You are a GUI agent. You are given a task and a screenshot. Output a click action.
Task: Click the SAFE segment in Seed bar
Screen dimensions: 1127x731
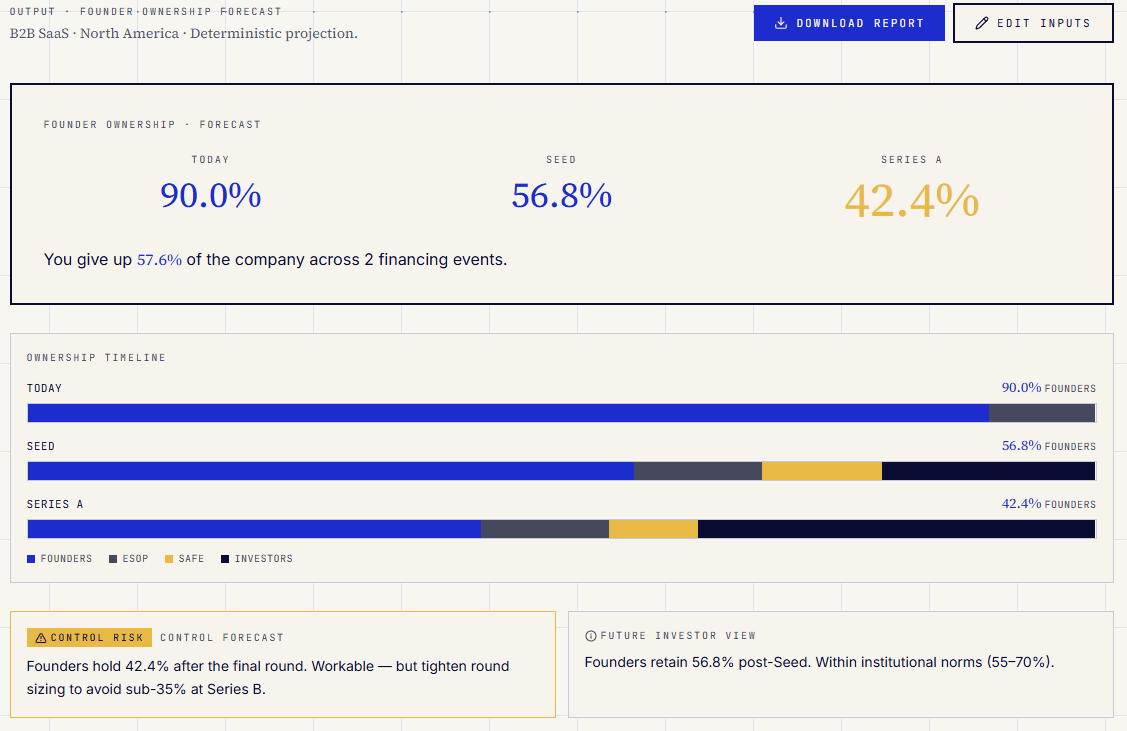(x=822, y=471)
